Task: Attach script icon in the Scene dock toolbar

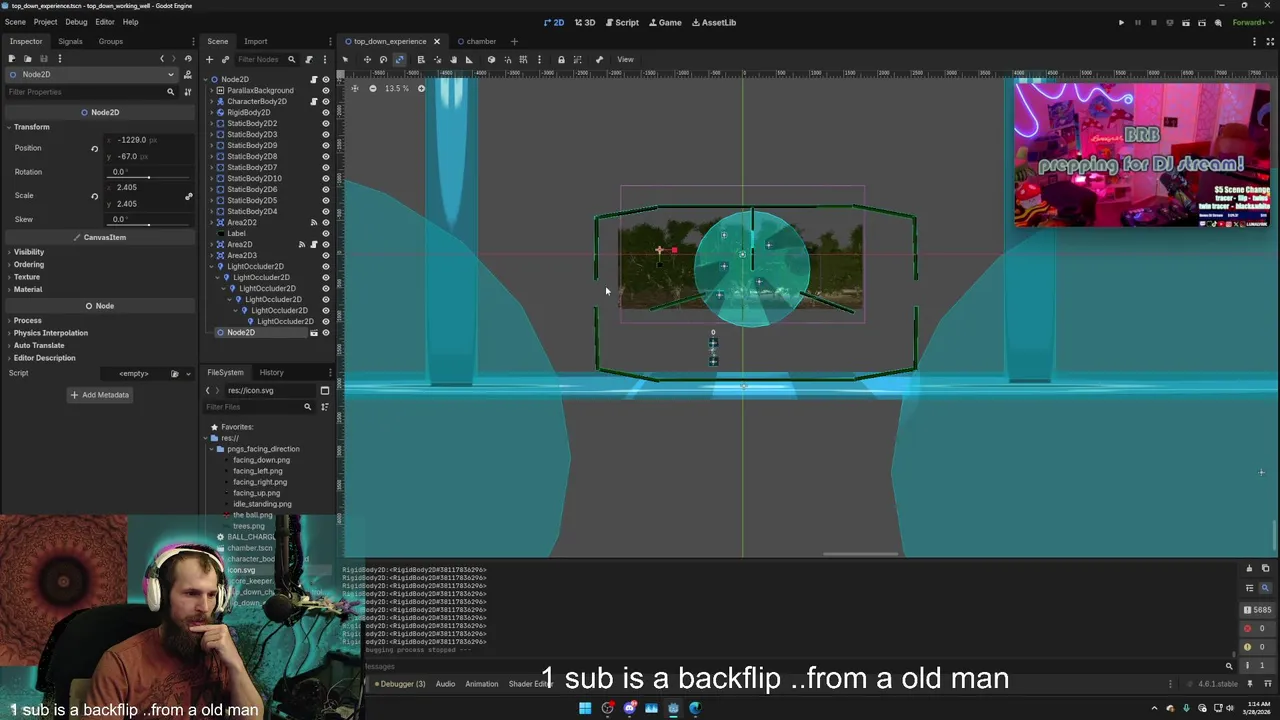Action: [309, 59]
